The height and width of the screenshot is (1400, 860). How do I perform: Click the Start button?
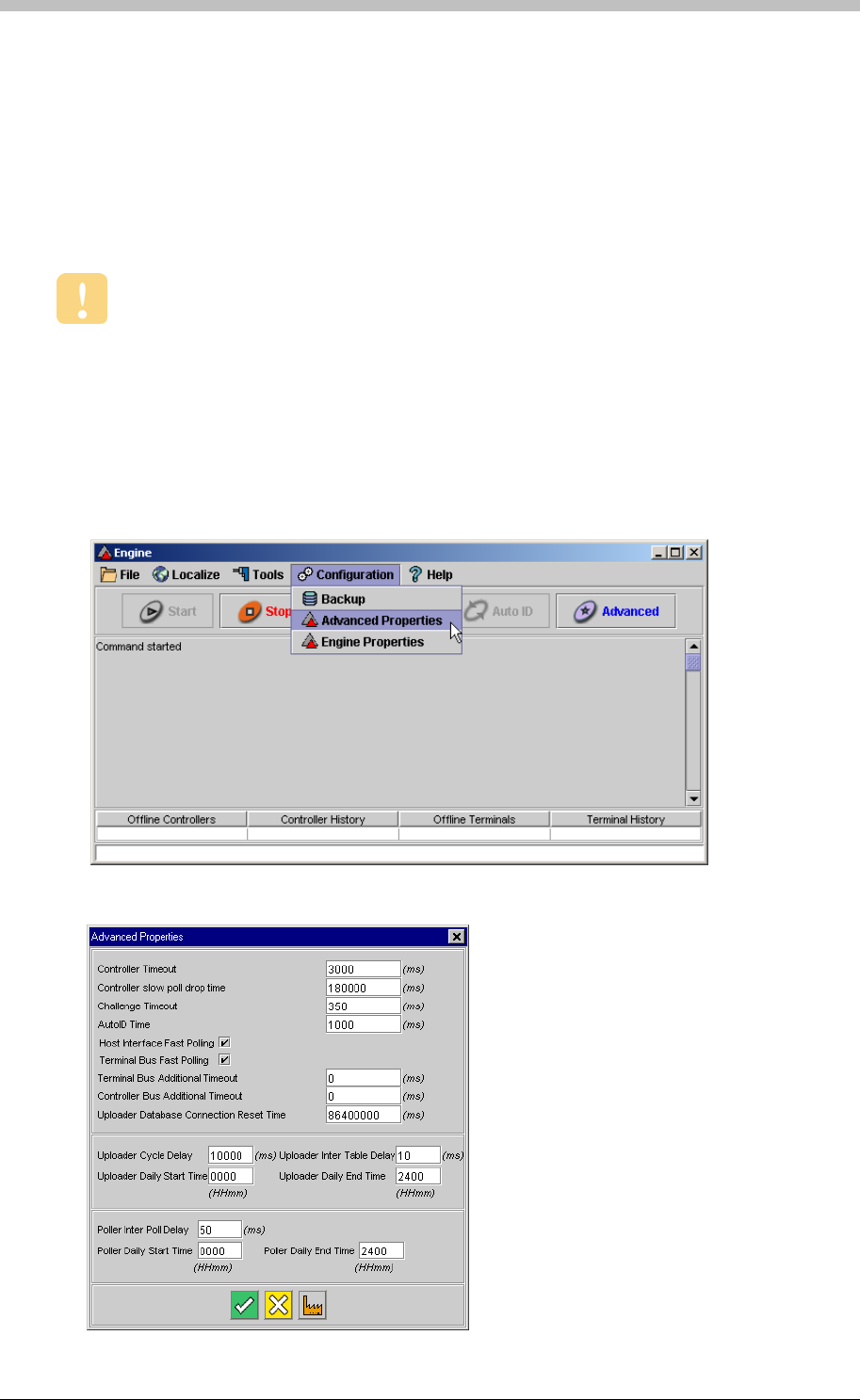pos(168,611)
